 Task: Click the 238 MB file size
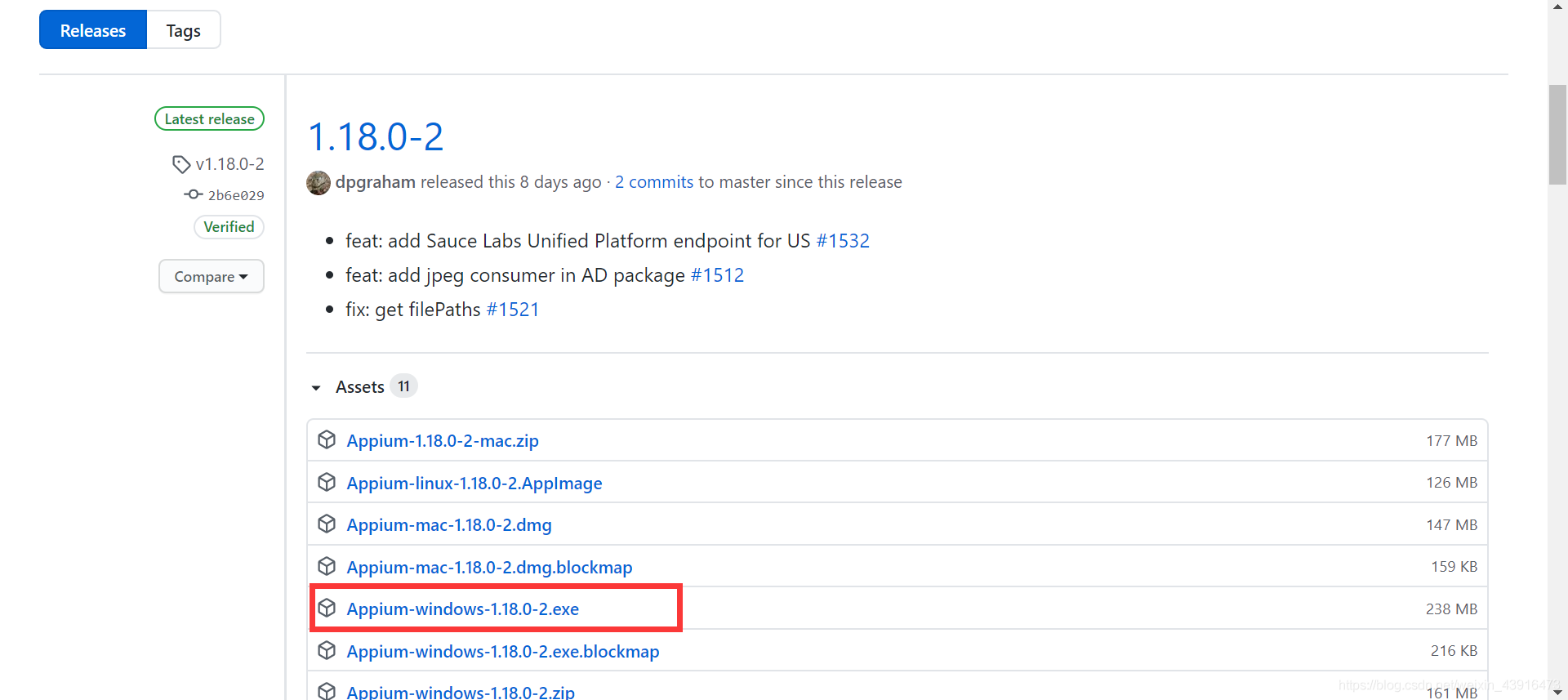click(1451, 609)
